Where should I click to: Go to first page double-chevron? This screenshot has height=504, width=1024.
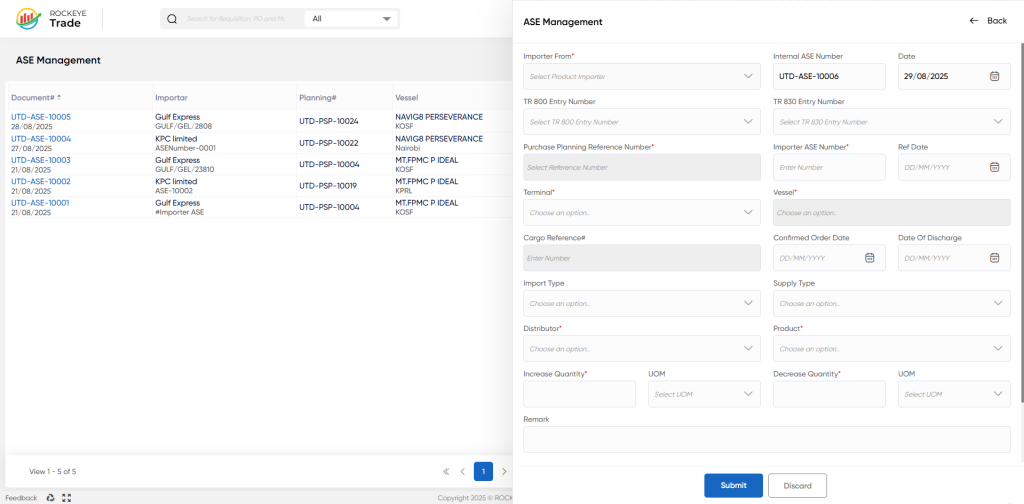446,471
